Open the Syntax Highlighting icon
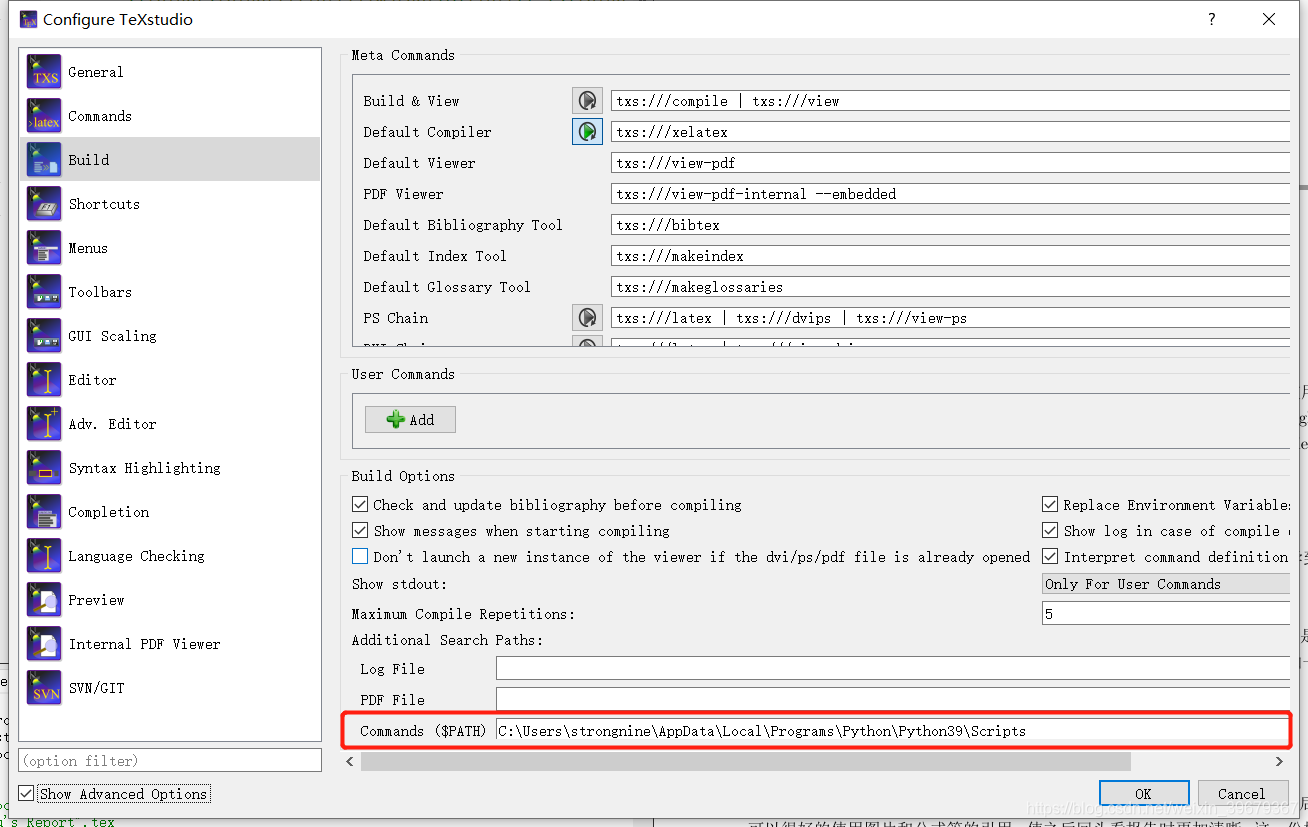This screenshot has height=827, width=1308. pyautogui.click(x=44, y=468)
